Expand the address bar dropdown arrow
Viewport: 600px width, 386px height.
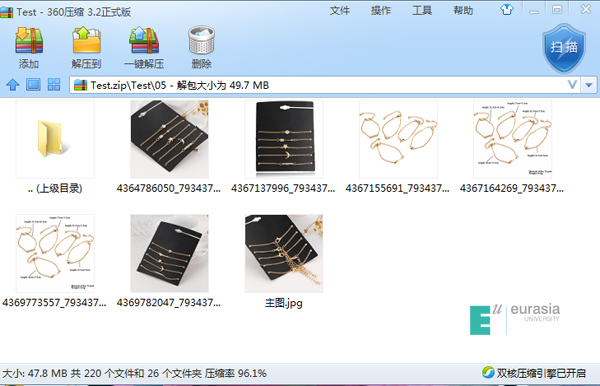[589, 85]
